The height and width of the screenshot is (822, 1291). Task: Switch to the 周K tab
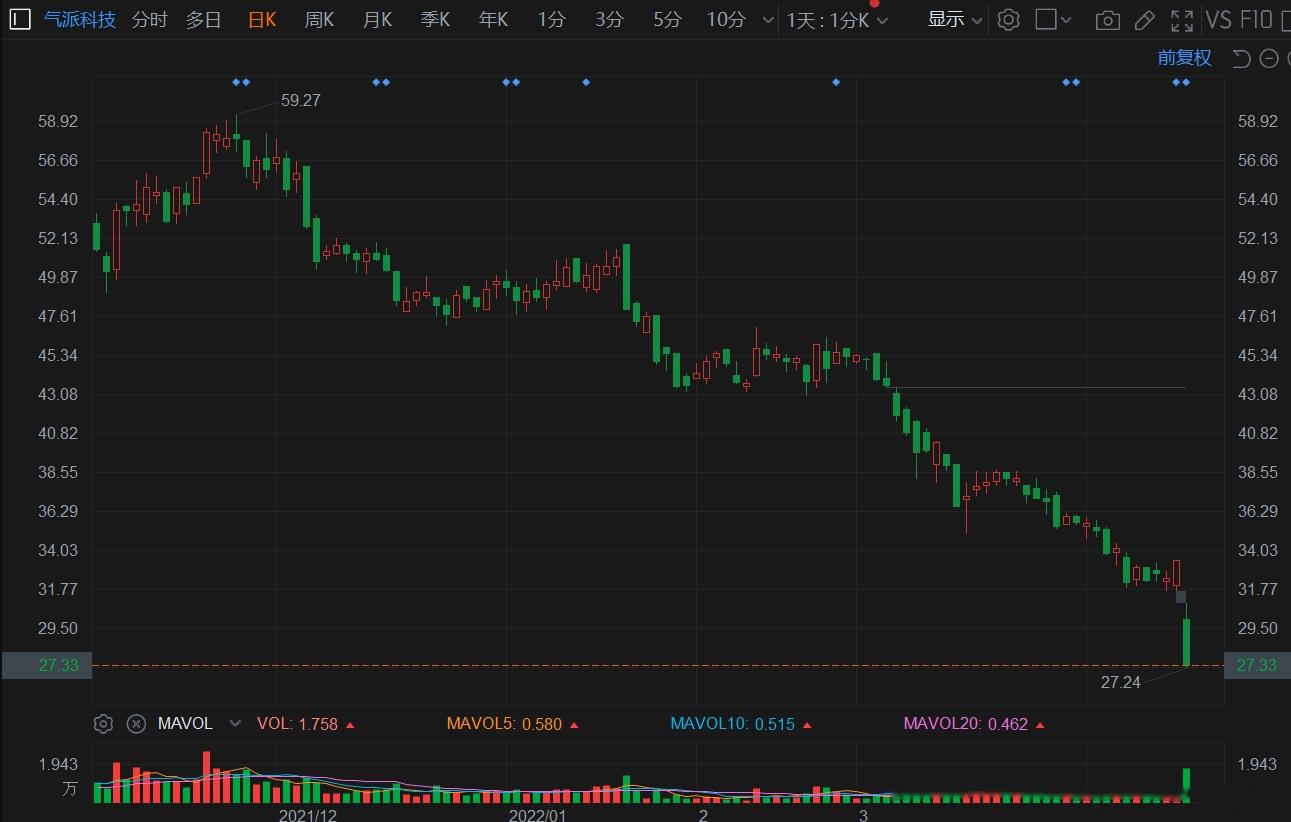pos(319,19)
